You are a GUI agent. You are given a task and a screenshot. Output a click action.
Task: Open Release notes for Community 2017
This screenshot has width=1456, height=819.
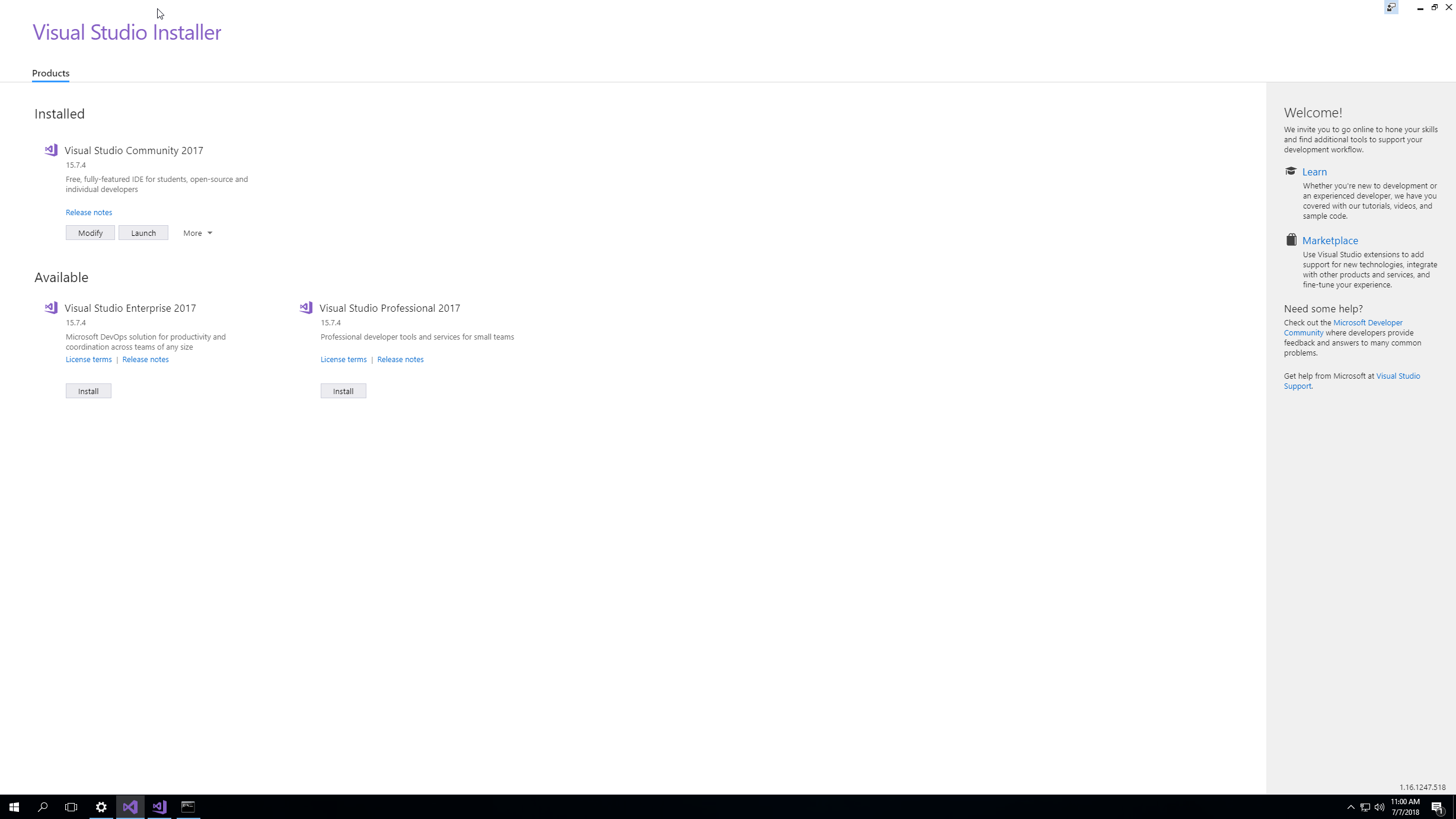(88, 212)
